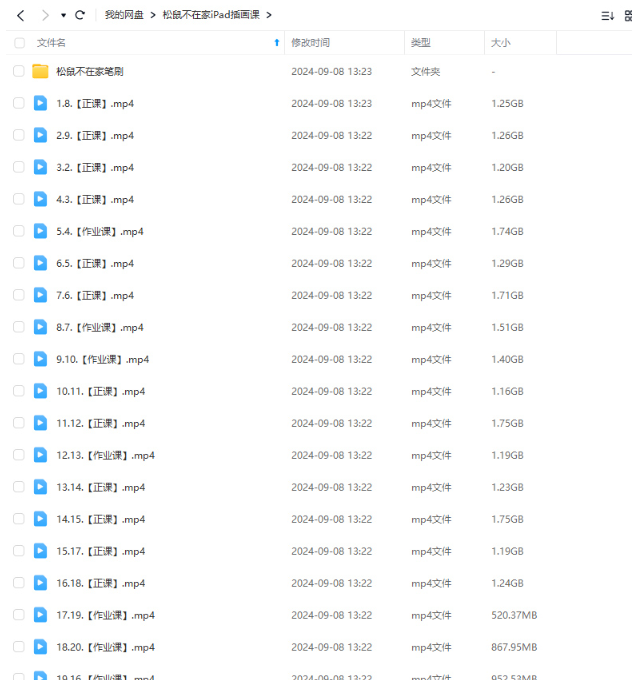The image size is (632, 680).
Task: Refresh the file list
Action: click(80, 15)
